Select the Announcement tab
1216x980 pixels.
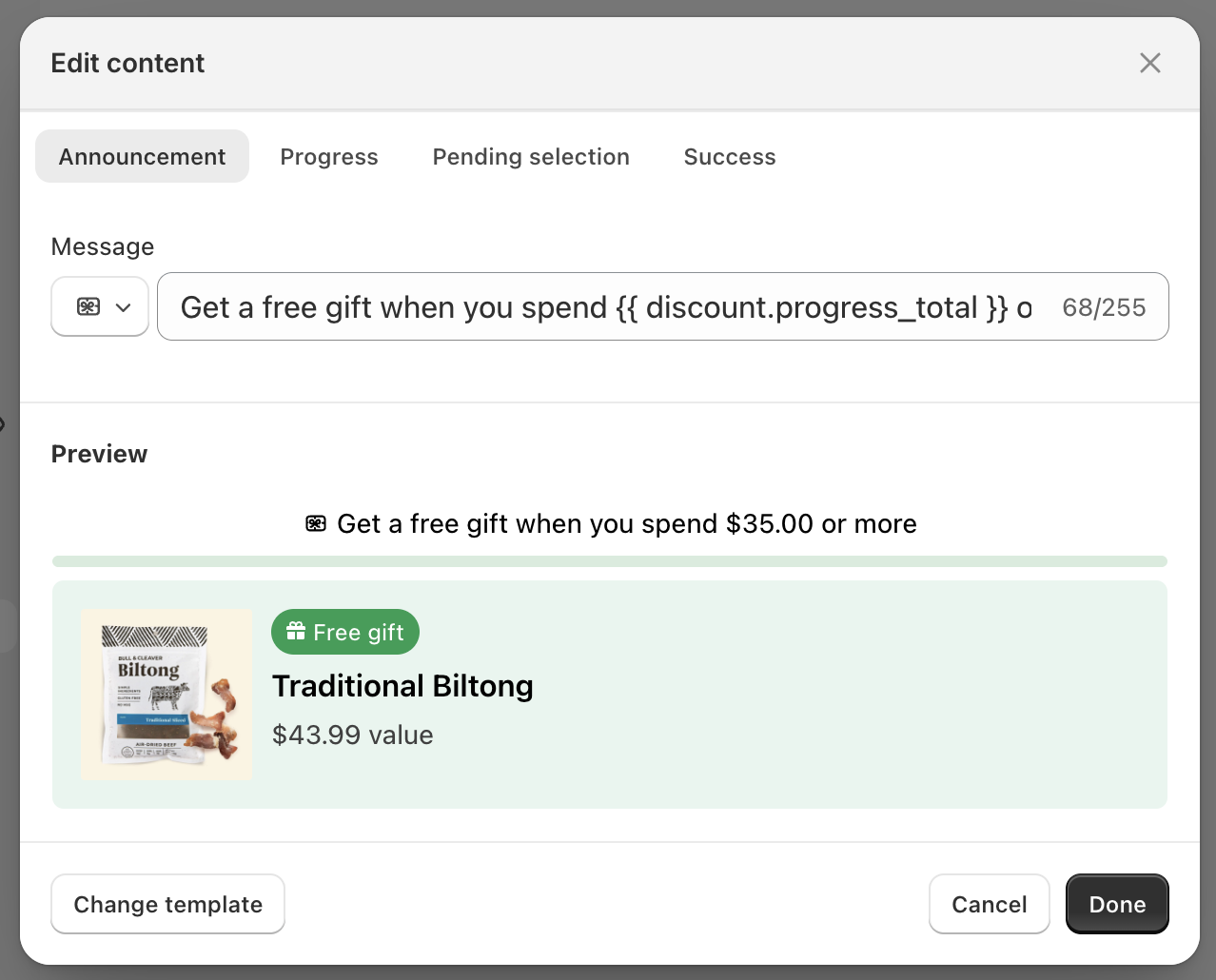pyautogui.click(x=142, y=157)
